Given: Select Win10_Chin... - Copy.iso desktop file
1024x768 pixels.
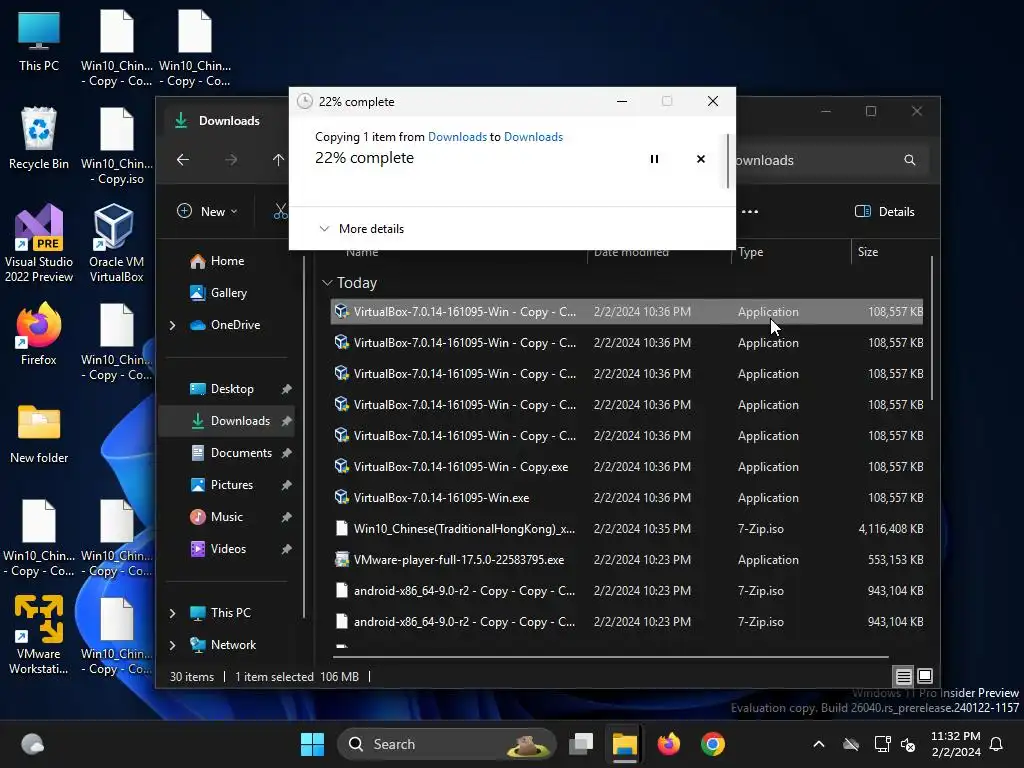Looking at the screenshot, I should (116, 146).
